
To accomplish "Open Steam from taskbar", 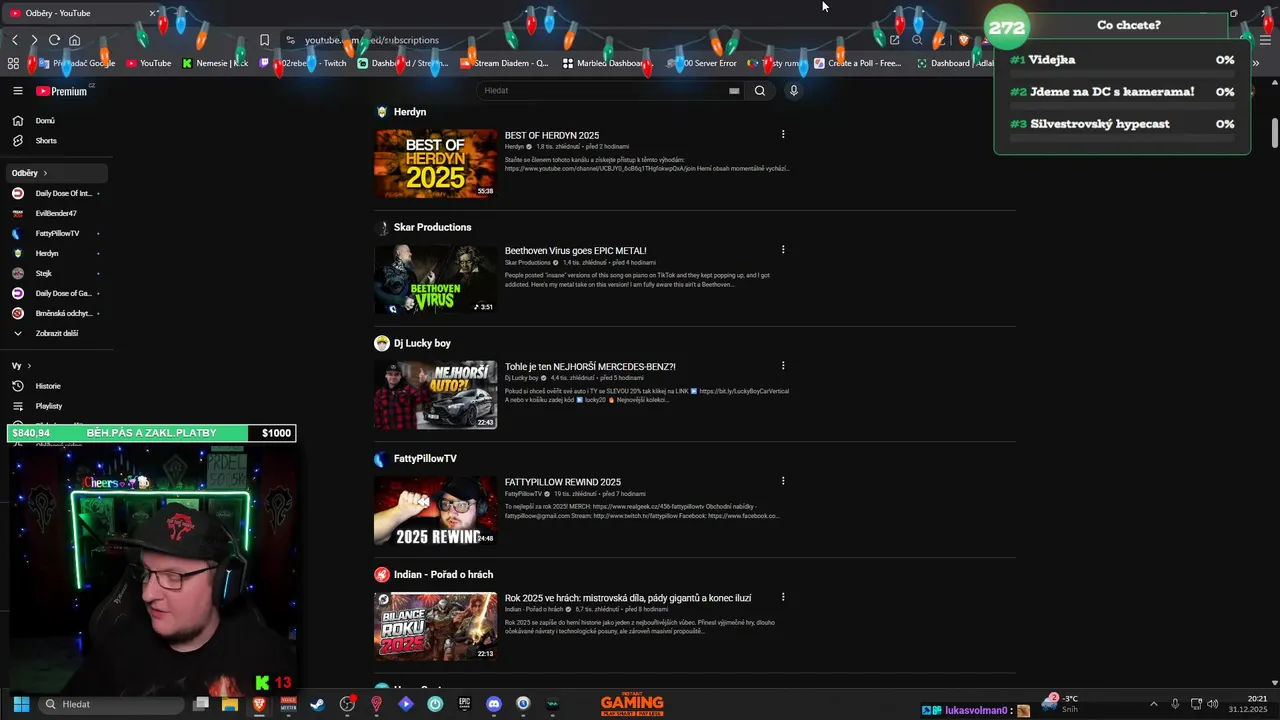I will point(318,704).
